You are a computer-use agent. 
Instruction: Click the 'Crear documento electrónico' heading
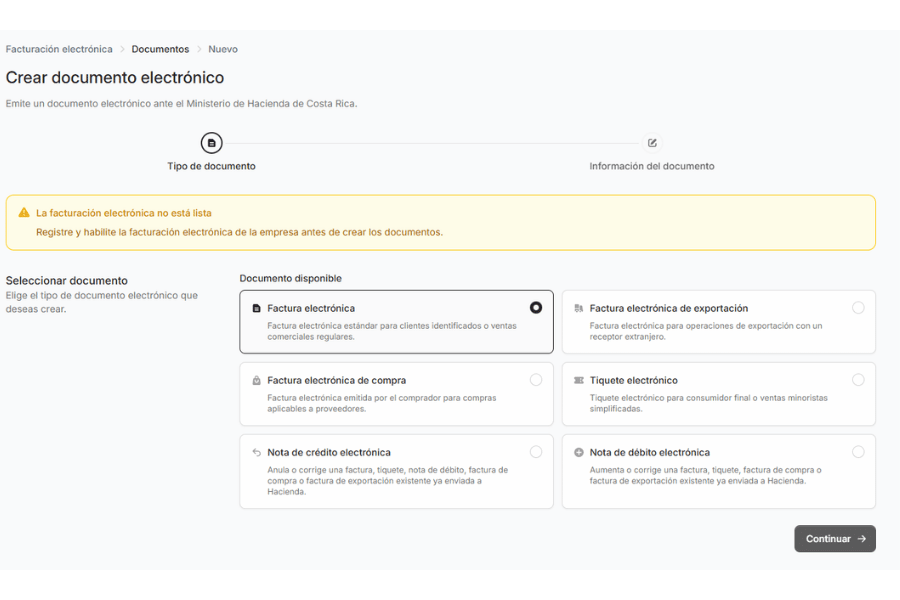(115, 78)
